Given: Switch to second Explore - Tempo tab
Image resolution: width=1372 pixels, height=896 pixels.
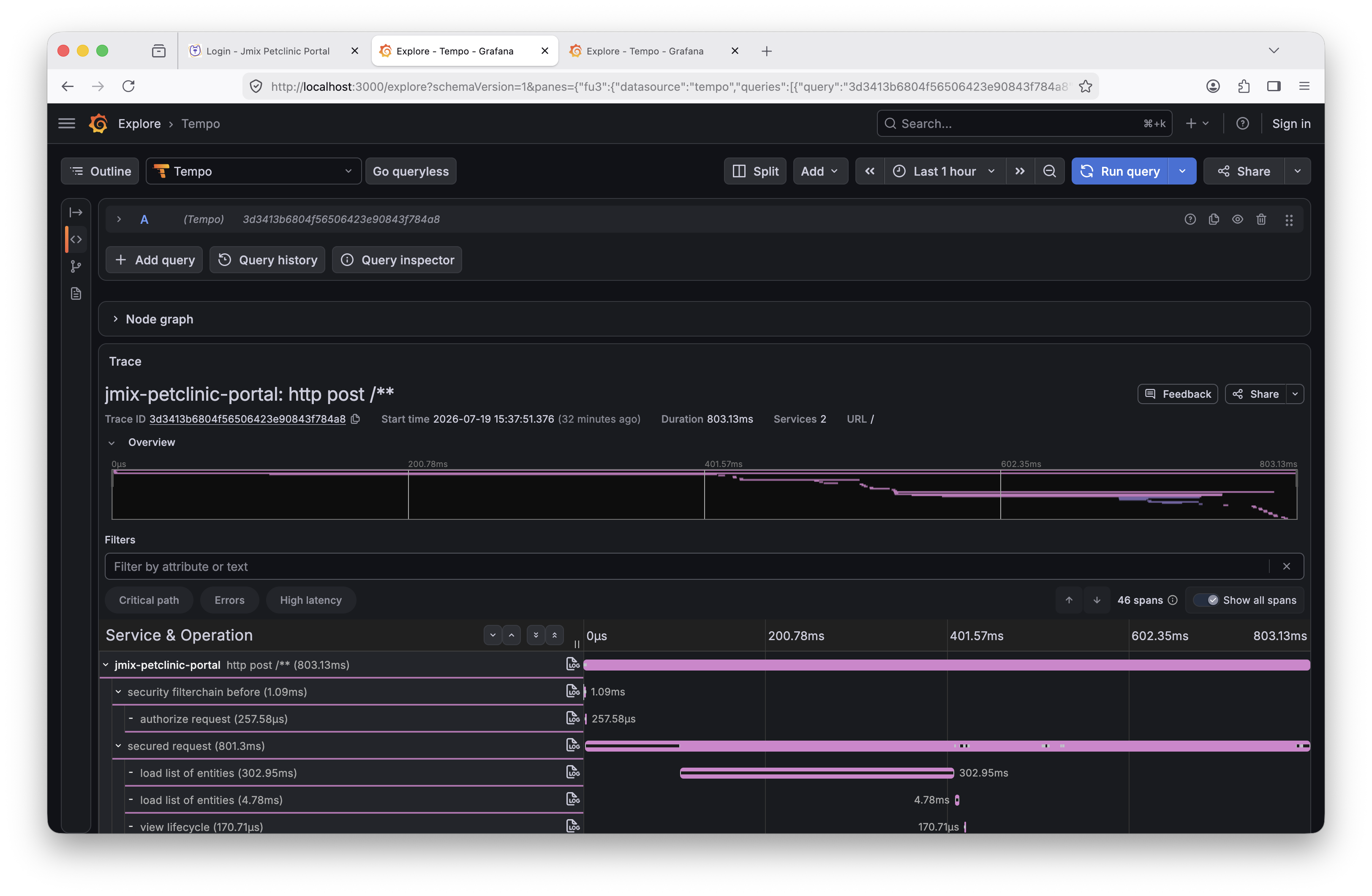Looking at the screenshot, I should 645,51.
